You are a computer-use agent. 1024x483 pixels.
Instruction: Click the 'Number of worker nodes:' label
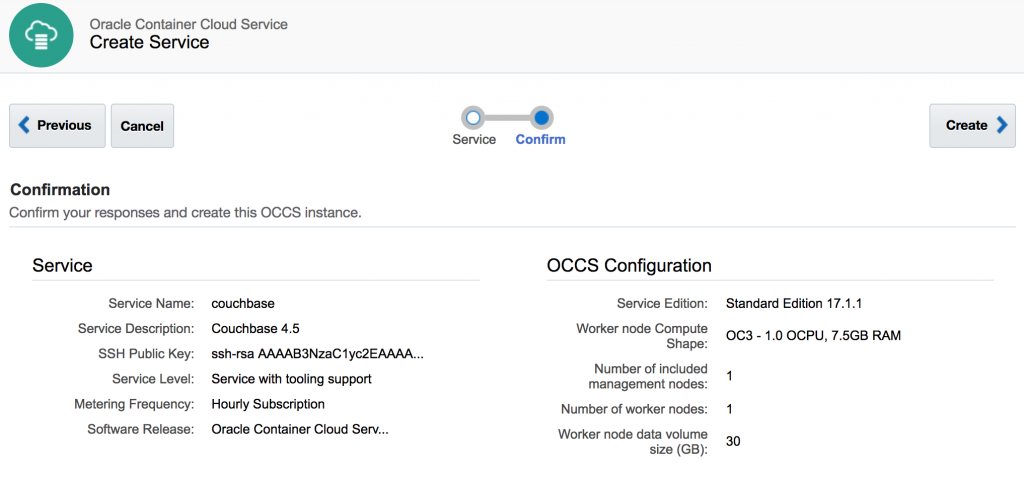(x=634, y=410)
